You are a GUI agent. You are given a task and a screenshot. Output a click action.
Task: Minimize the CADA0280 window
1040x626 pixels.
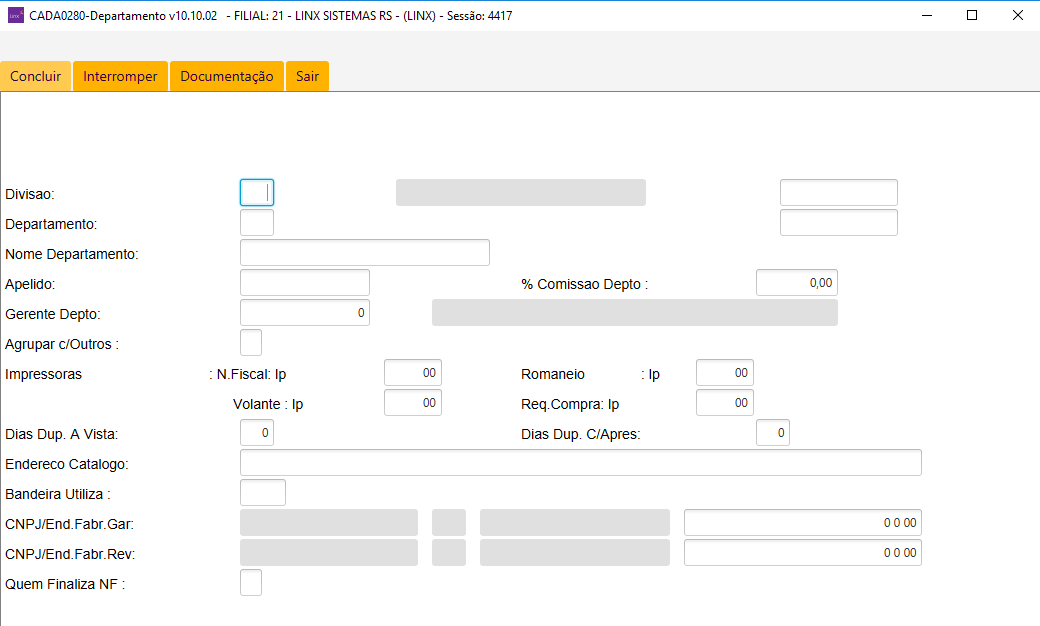click(x=927, y=15)
